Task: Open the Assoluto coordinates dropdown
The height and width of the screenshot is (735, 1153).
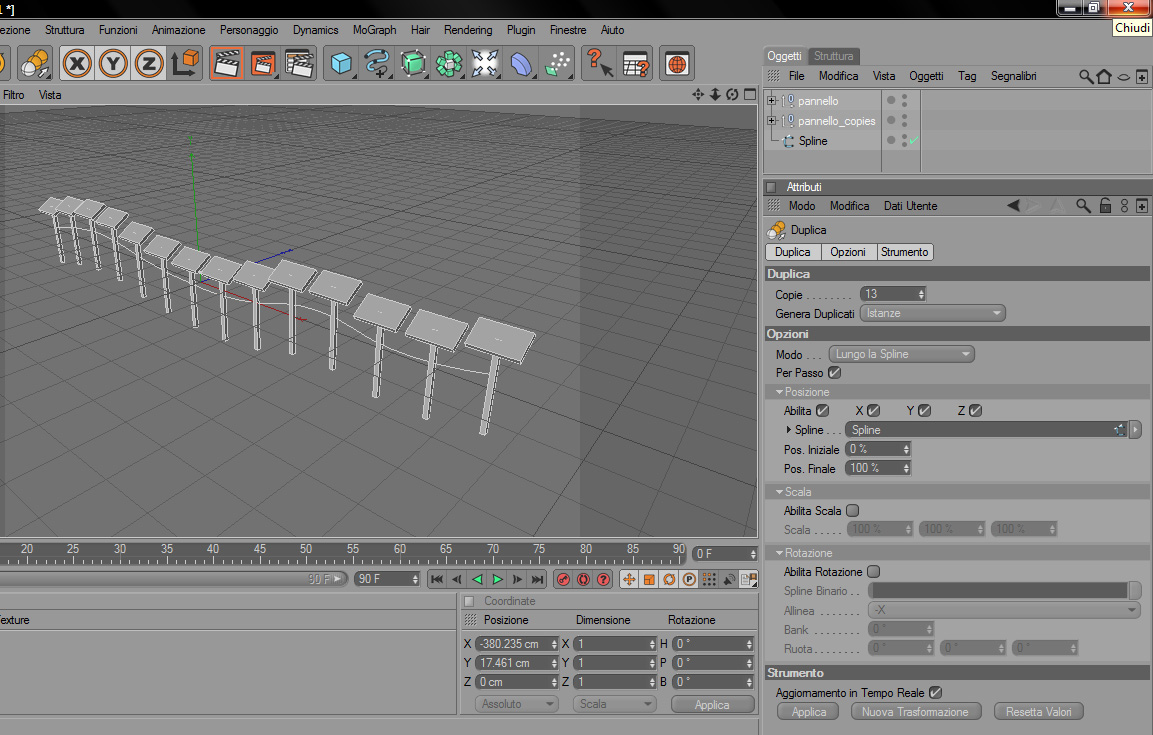Action: coord(516,704)
